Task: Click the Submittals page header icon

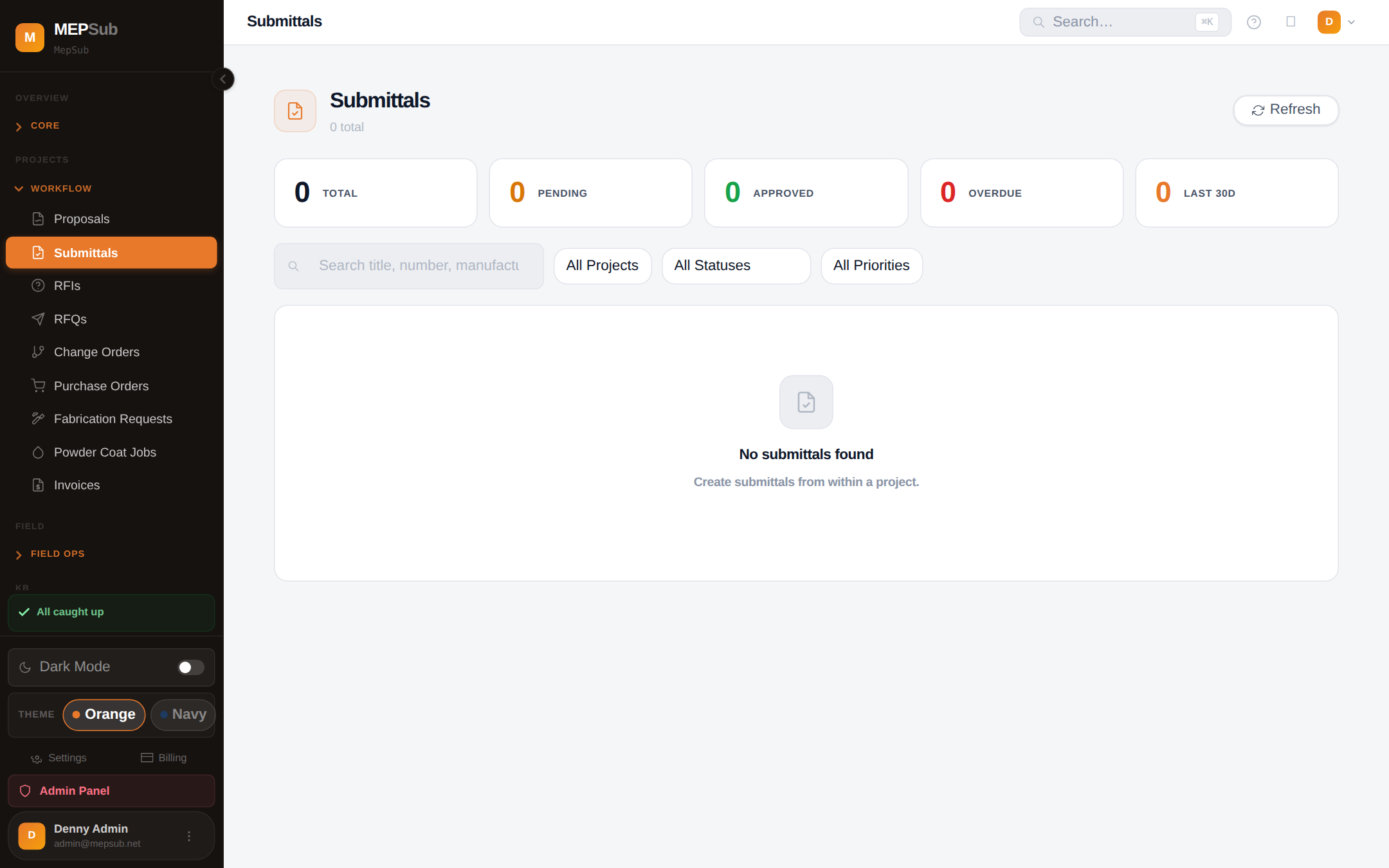Action: coord(295,111)
